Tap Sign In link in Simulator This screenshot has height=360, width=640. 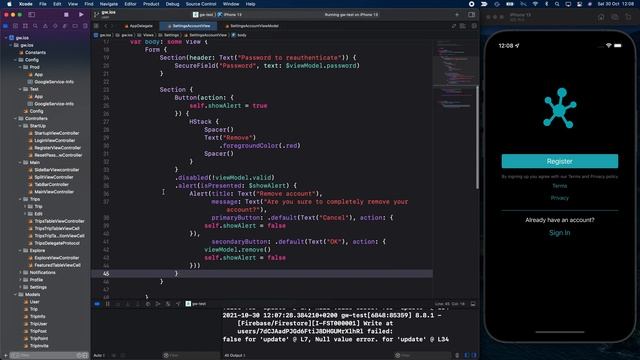560,233
